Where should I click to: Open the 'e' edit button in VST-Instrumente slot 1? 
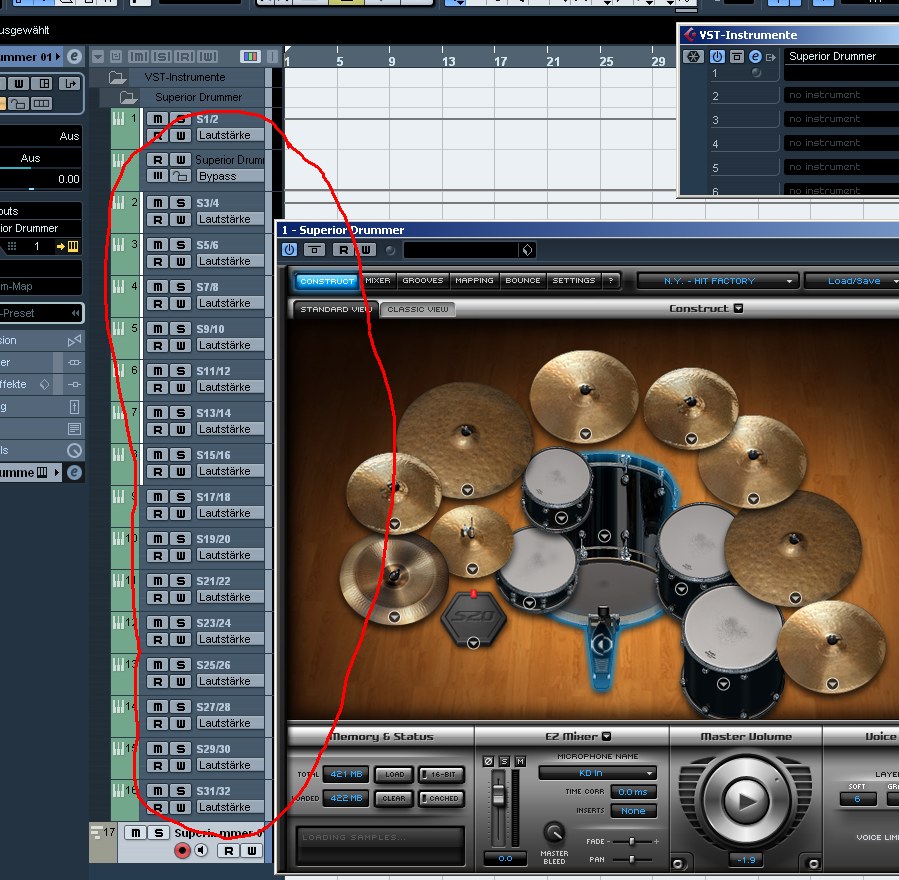coord(755,56)
